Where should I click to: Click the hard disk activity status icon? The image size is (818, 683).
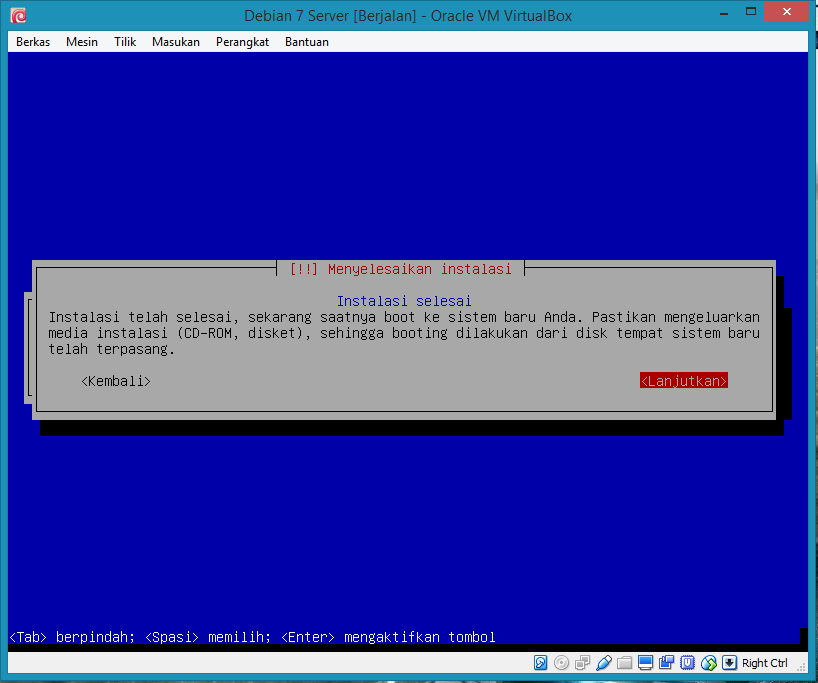540,663
